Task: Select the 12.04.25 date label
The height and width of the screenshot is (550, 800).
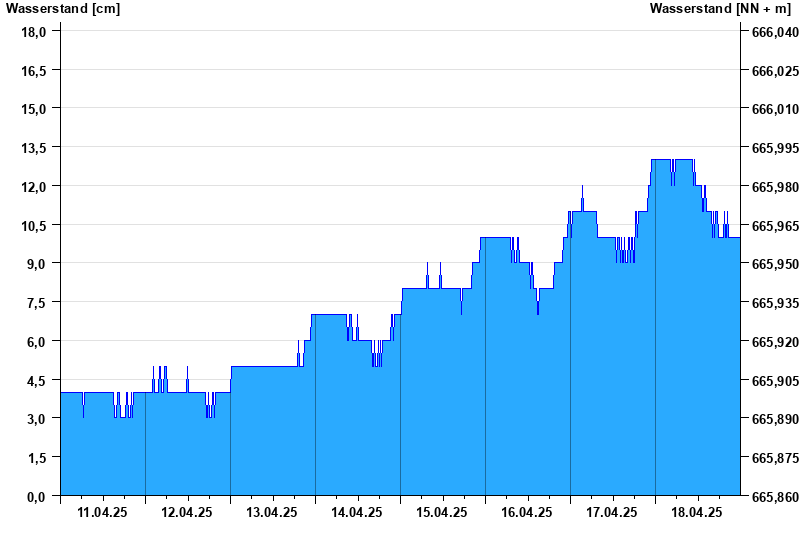Action: click(187, 513)
